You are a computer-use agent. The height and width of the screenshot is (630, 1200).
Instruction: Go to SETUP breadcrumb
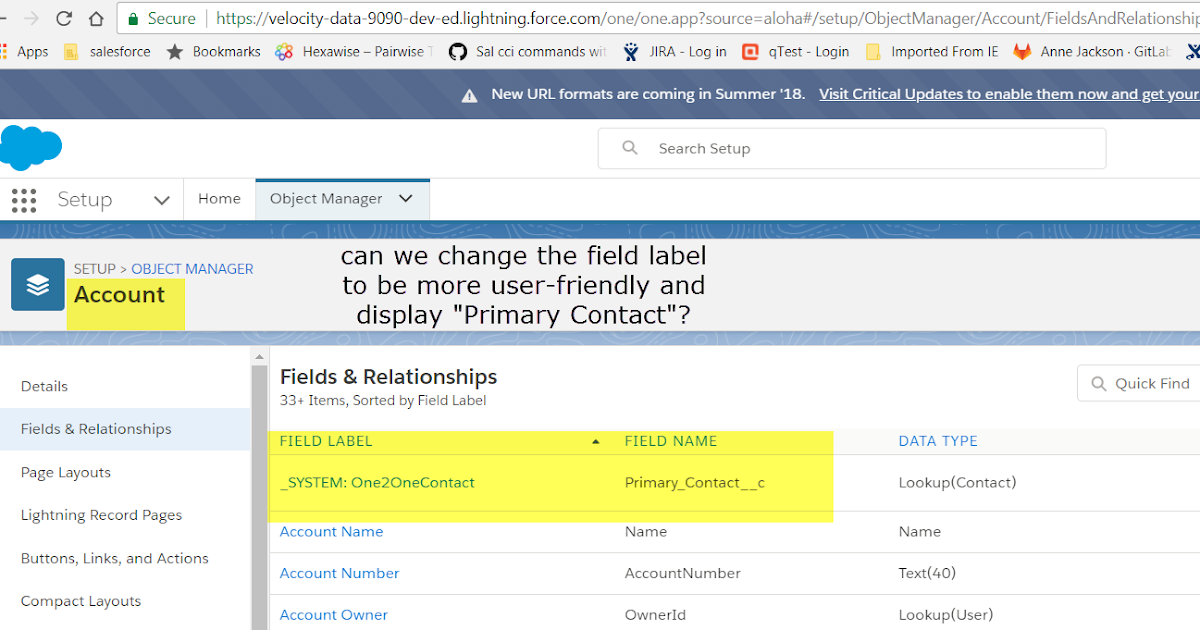95,269
